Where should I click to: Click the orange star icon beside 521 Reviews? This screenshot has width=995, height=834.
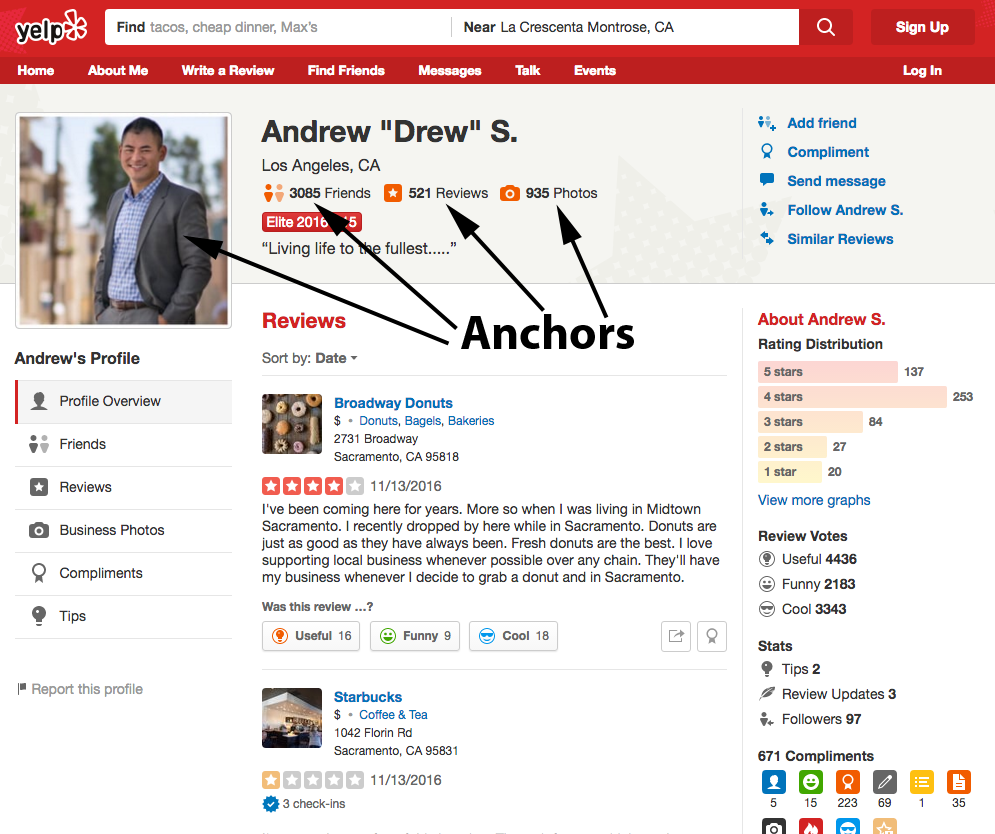393,193
